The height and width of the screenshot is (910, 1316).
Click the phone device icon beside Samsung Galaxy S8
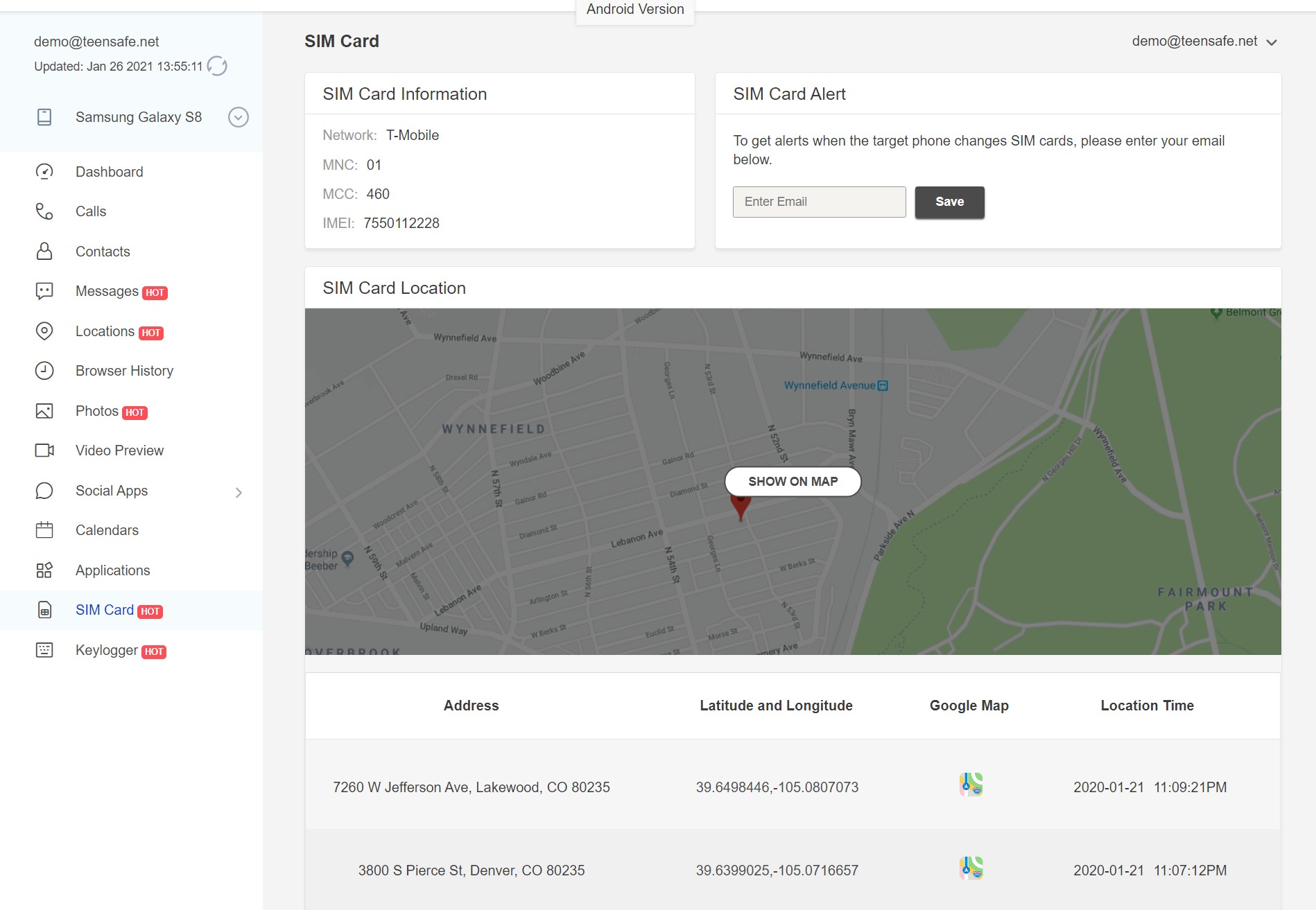pyautogui.click(x=44, y=117)
